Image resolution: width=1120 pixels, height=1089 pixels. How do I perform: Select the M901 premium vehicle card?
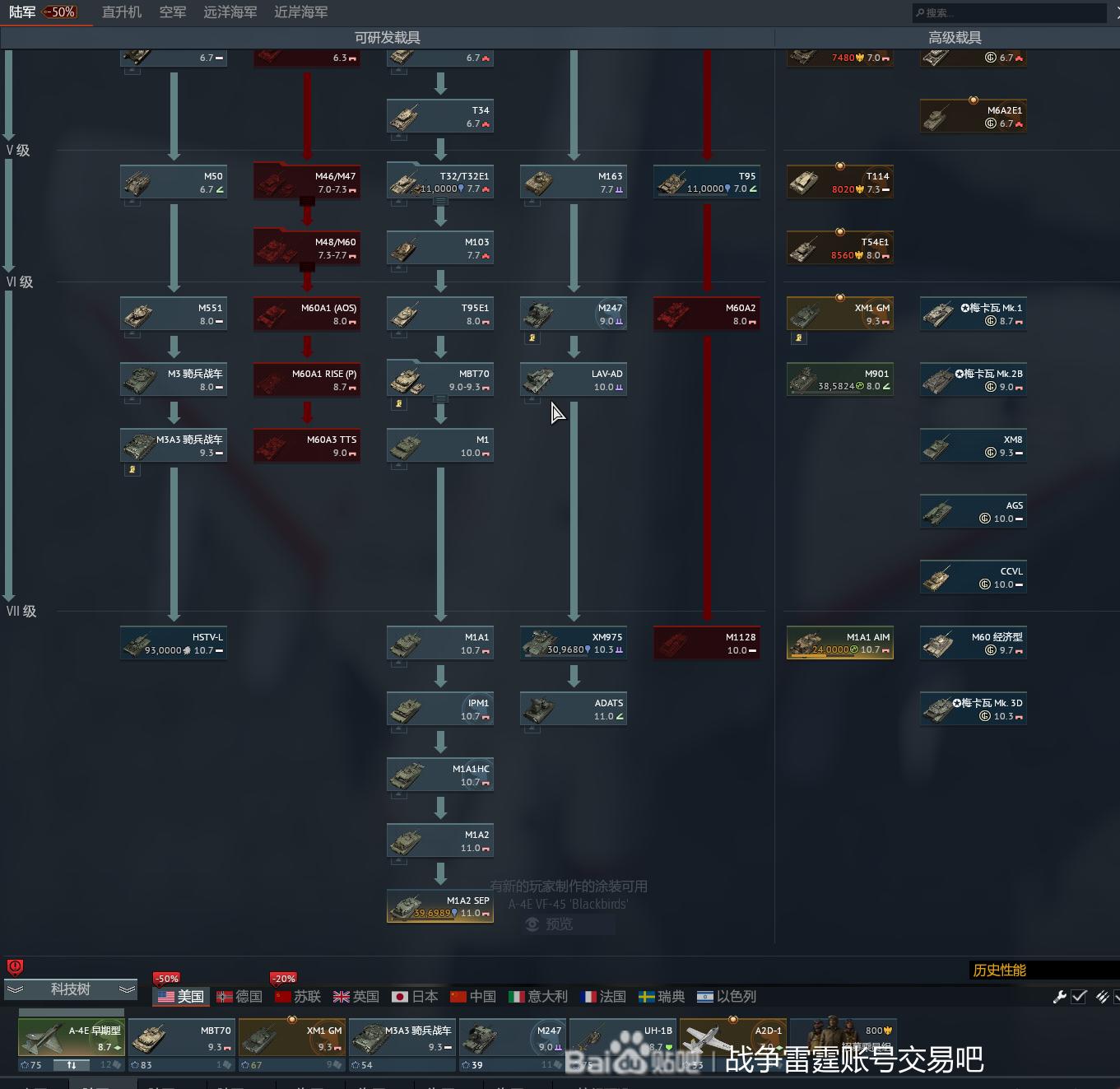click(x=840, y=379)
